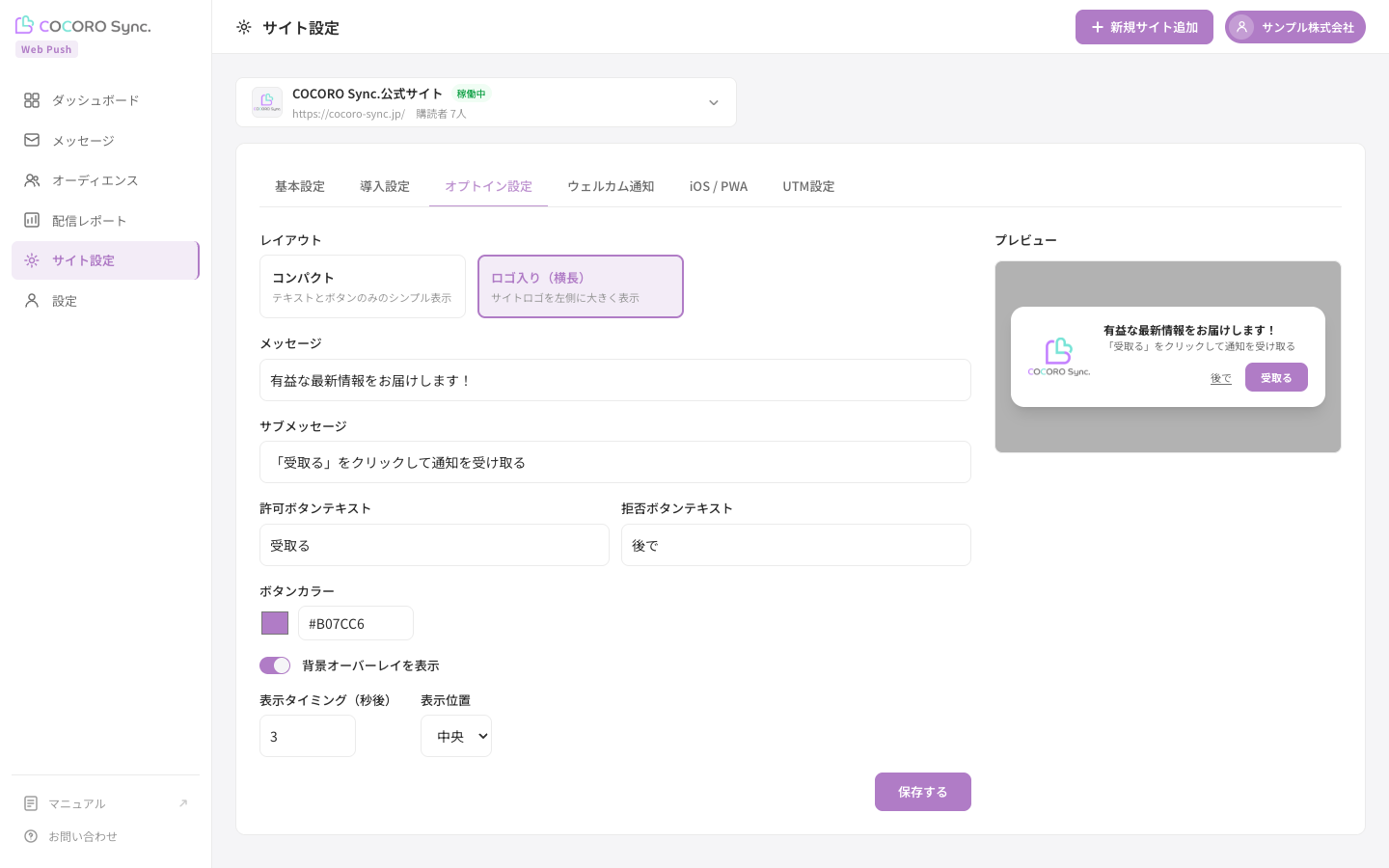
Task: Click the external link arrow beside マニュアル
Action: [x=183, y=803]
